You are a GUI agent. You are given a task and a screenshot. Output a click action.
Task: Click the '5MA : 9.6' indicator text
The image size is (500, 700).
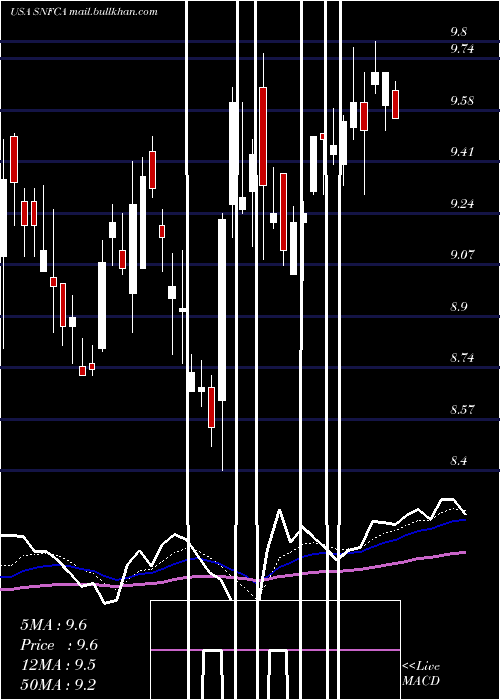54,625
